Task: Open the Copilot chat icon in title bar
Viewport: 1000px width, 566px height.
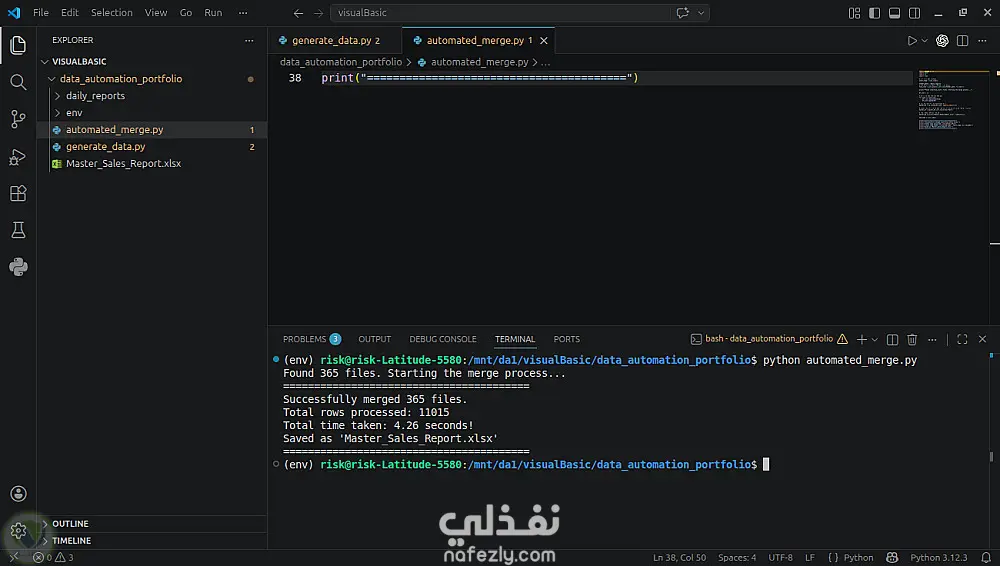Action: tap(682, 13)
